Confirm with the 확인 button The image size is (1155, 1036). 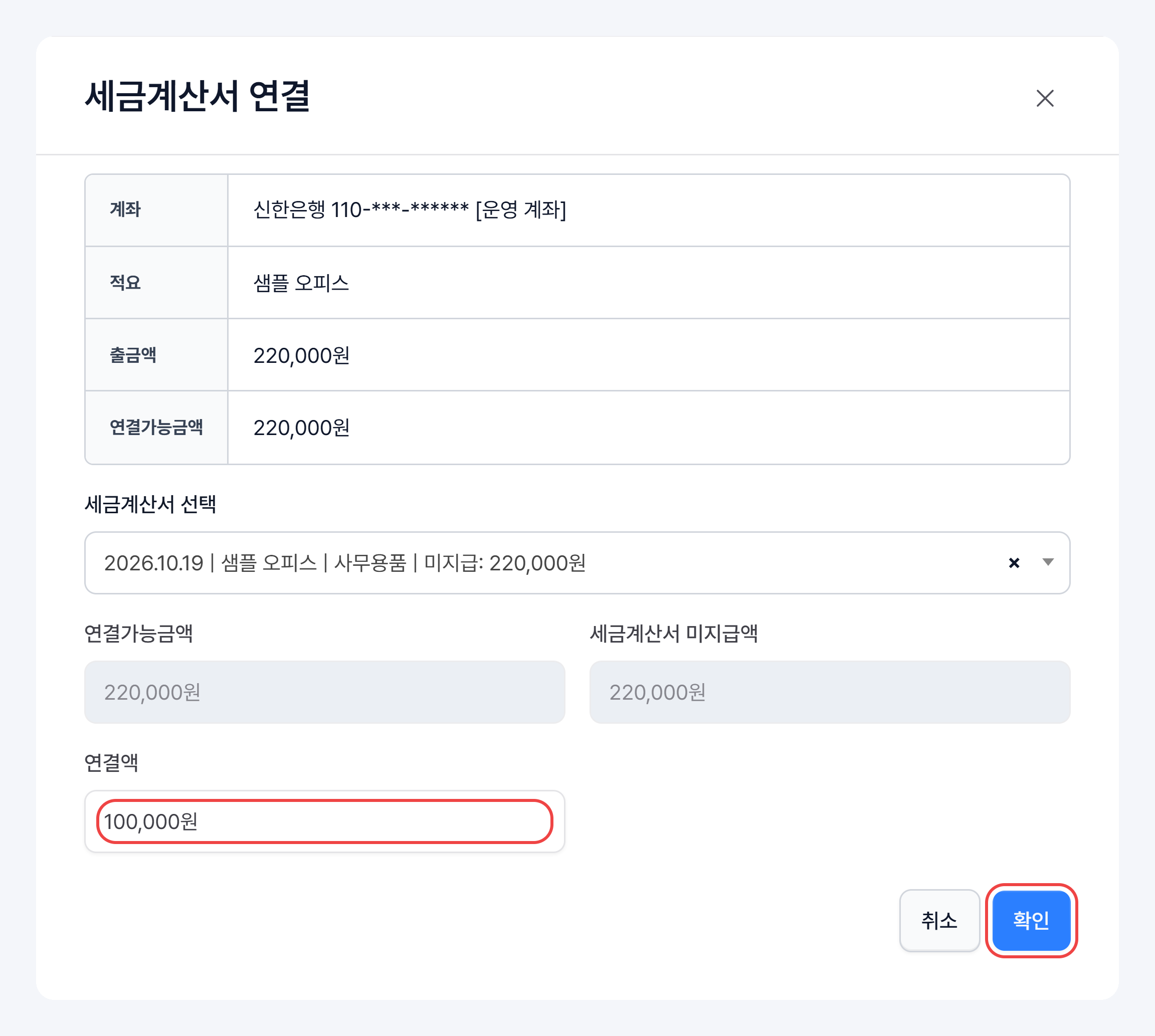click(1031, 920)
